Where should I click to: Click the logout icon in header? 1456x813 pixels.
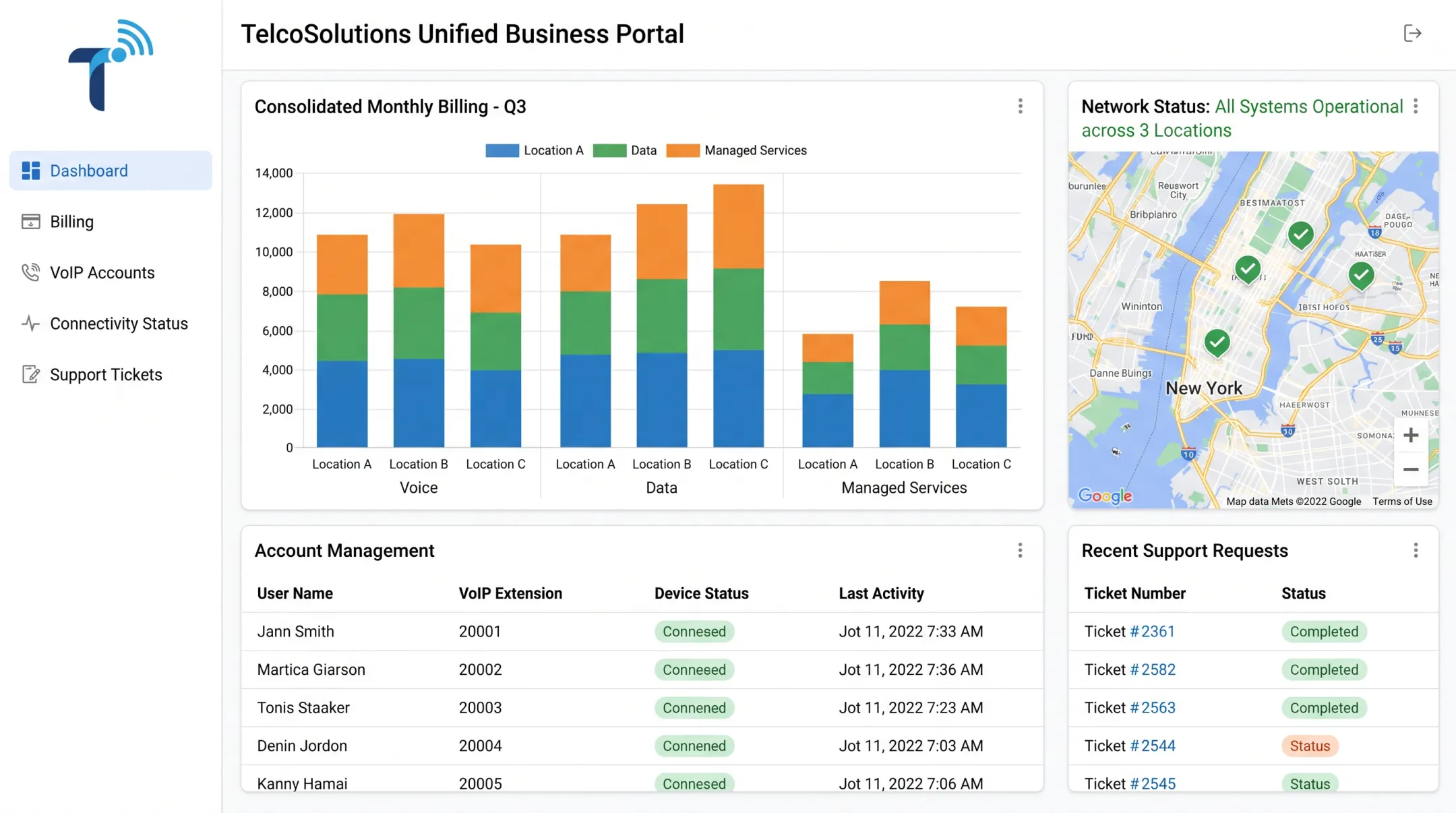coord(1412,33)
